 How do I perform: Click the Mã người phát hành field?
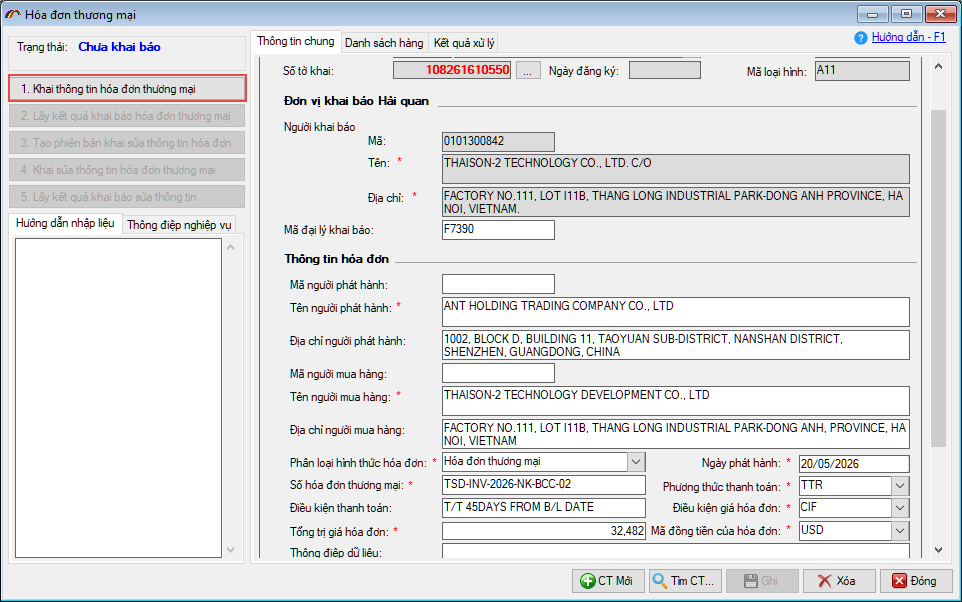pos(498,284)
